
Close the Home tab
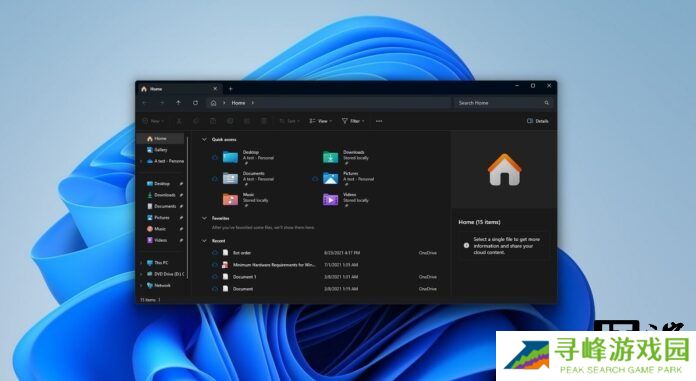215,89
